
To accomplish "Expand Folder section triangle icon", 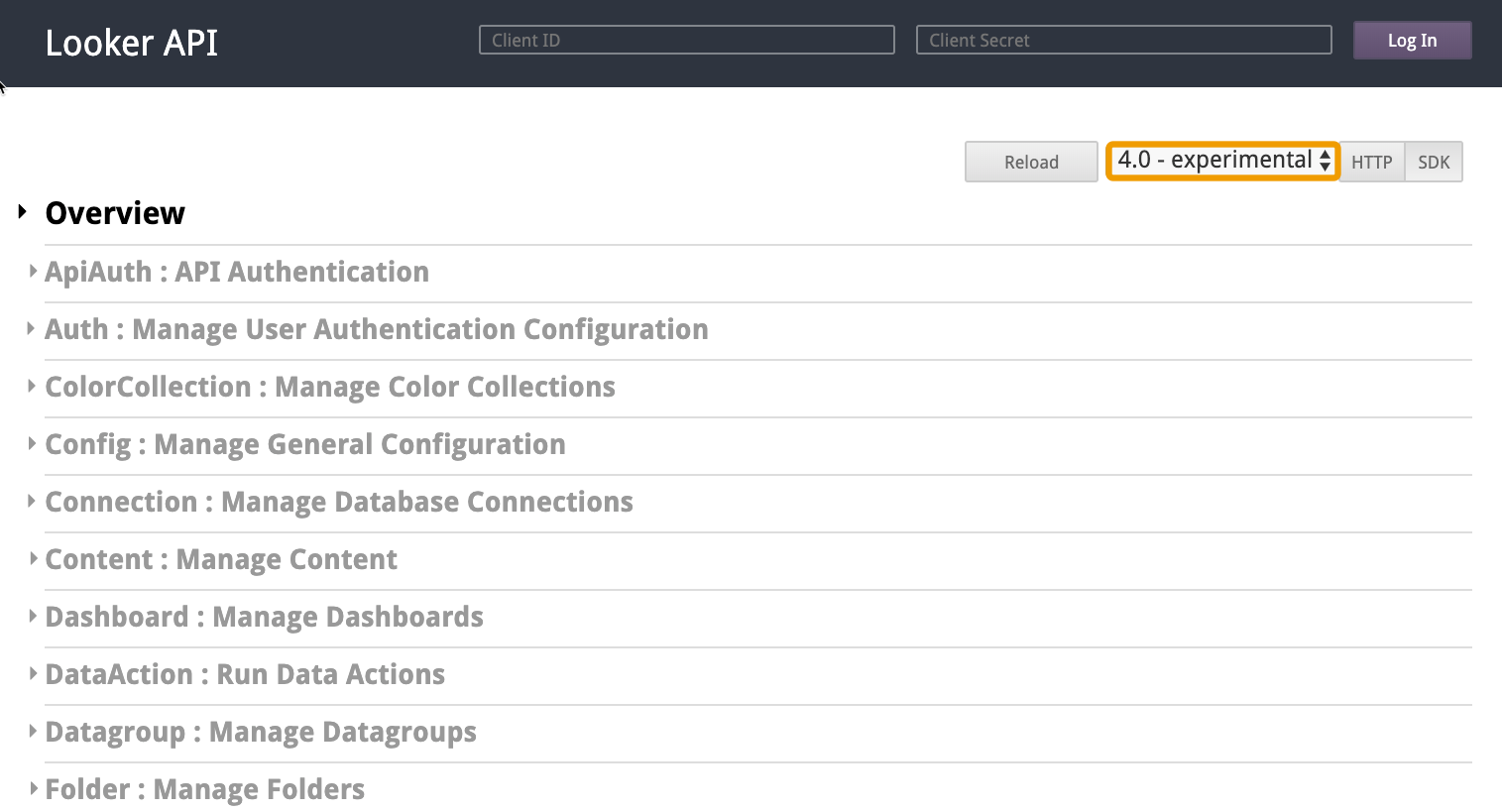I will tap(33, 788).
